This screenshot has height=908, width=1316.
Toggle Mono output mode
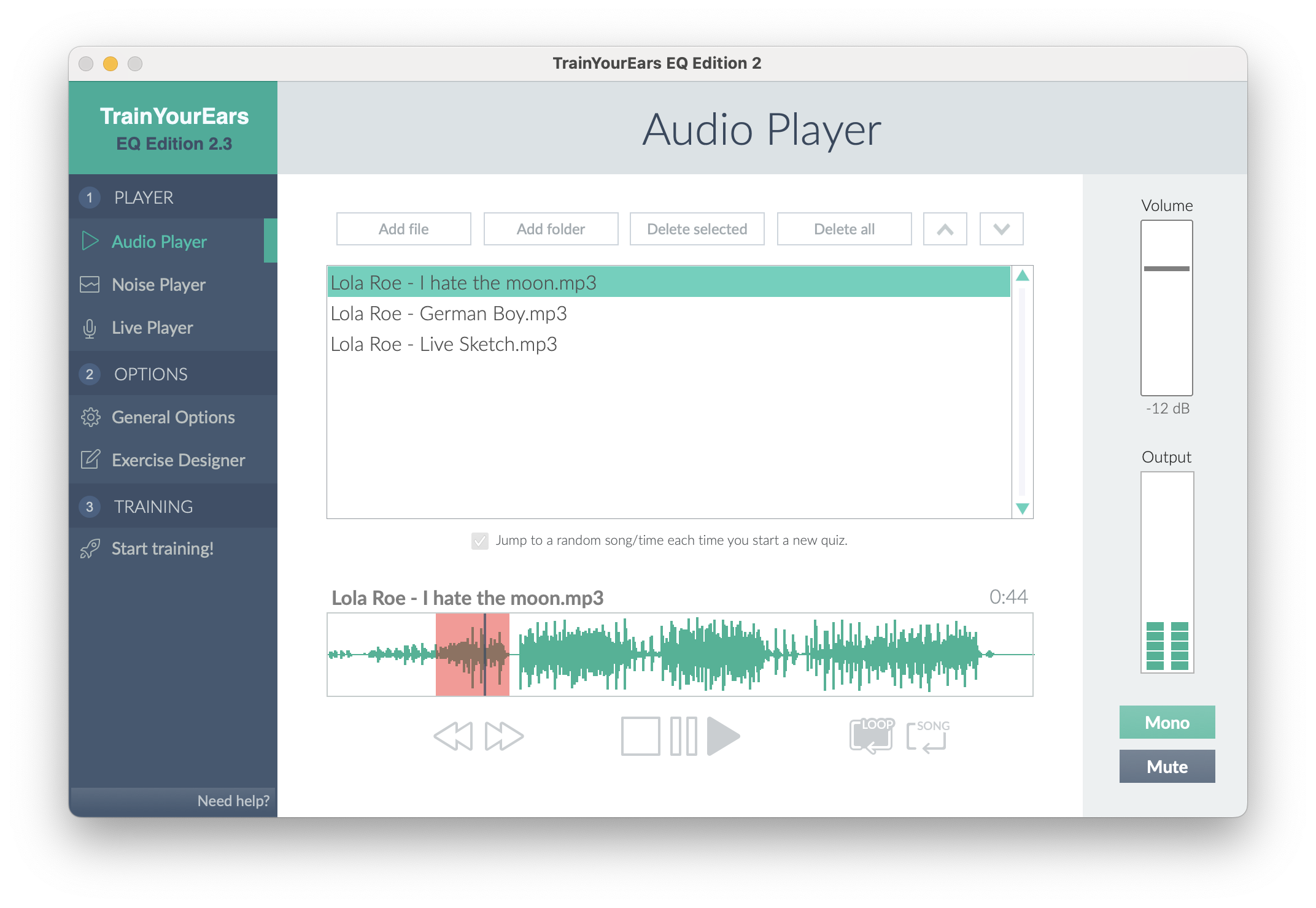(1166, 722)
